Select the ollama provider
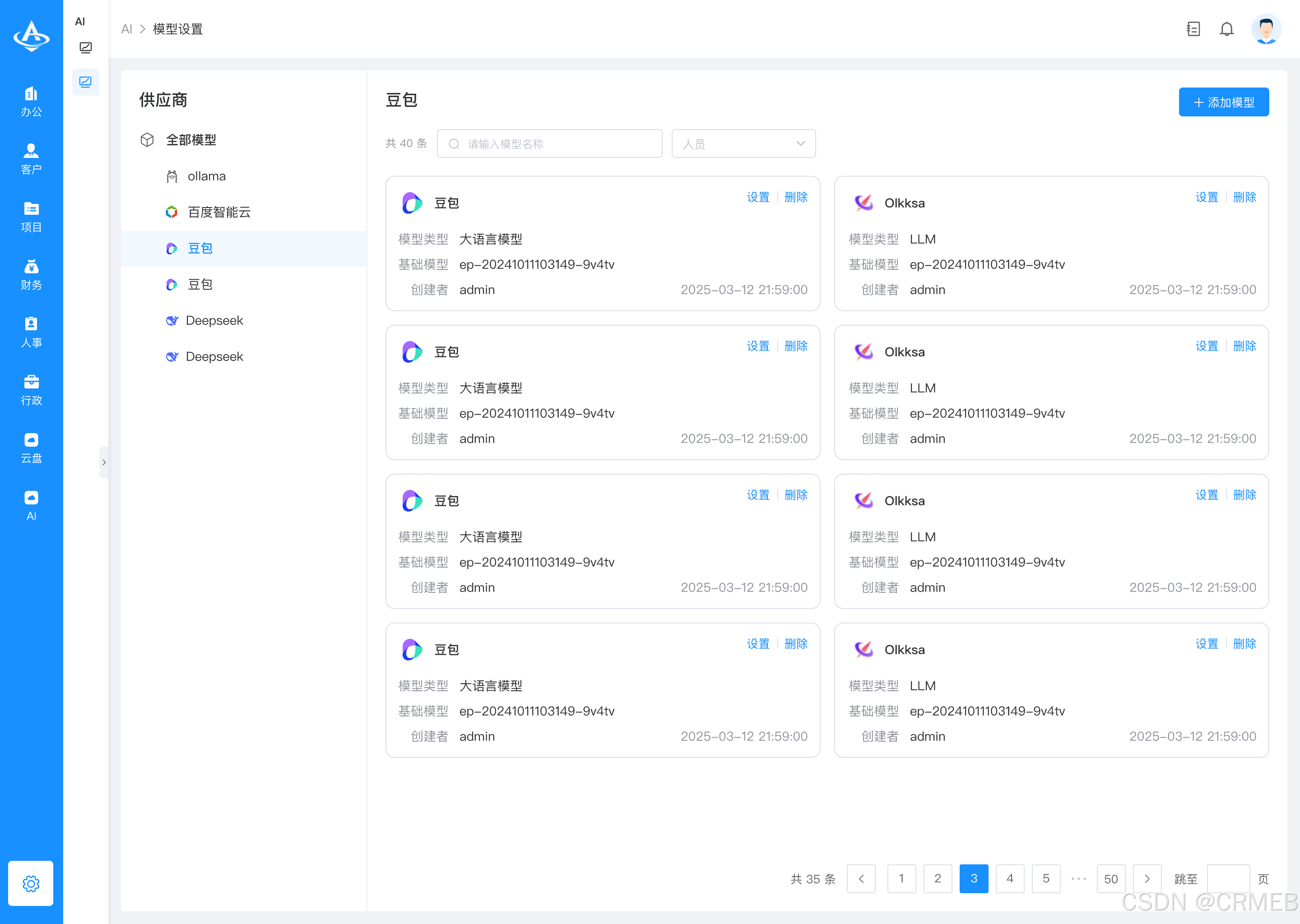Screen dimensions: 1300x924 [x=206, y=176]
